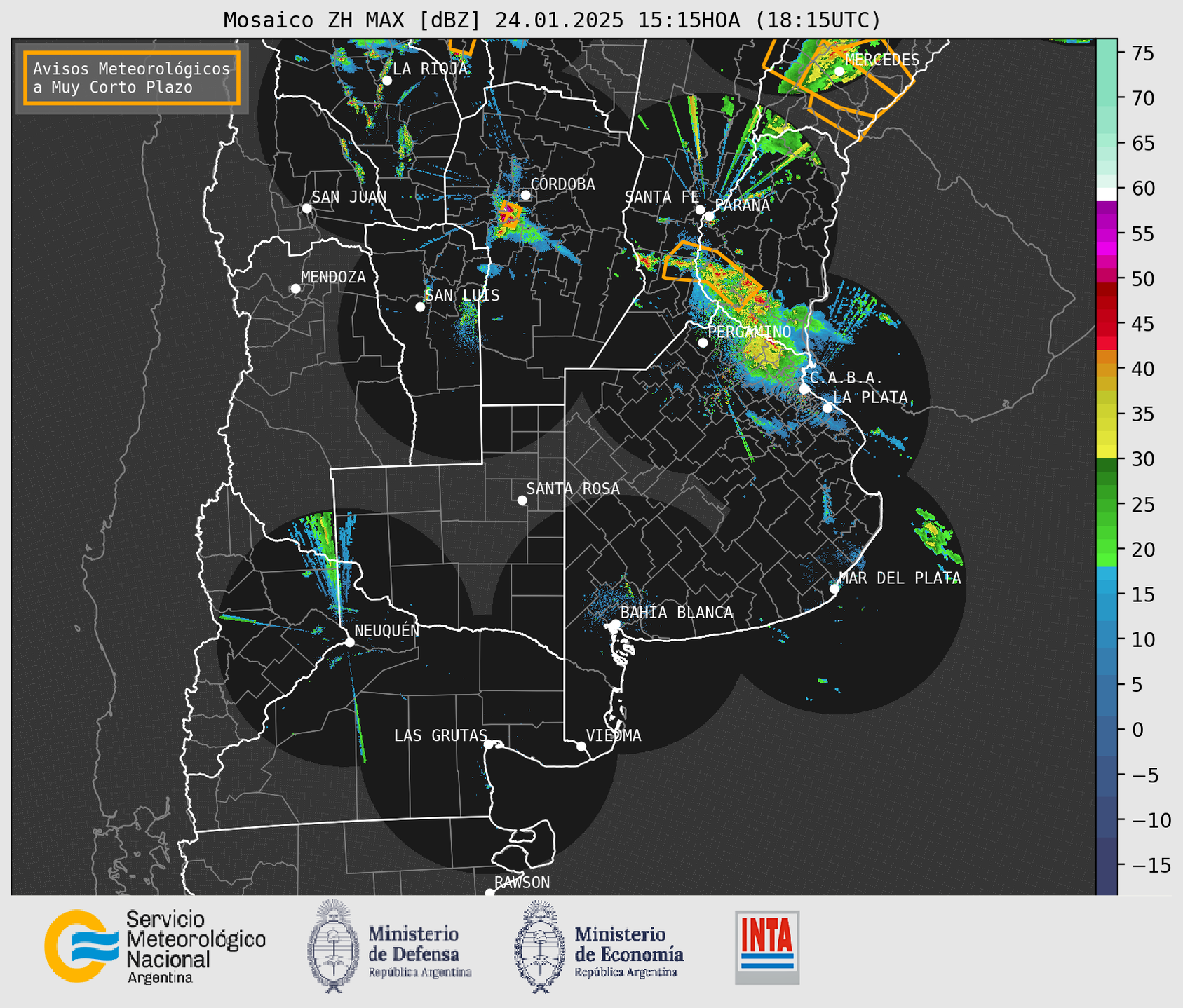Click the radar echo cluster offshore of Mar del Plata
Image resolution: width=1183 pixels, height=1008 pixels.
[x=937, y=537]
